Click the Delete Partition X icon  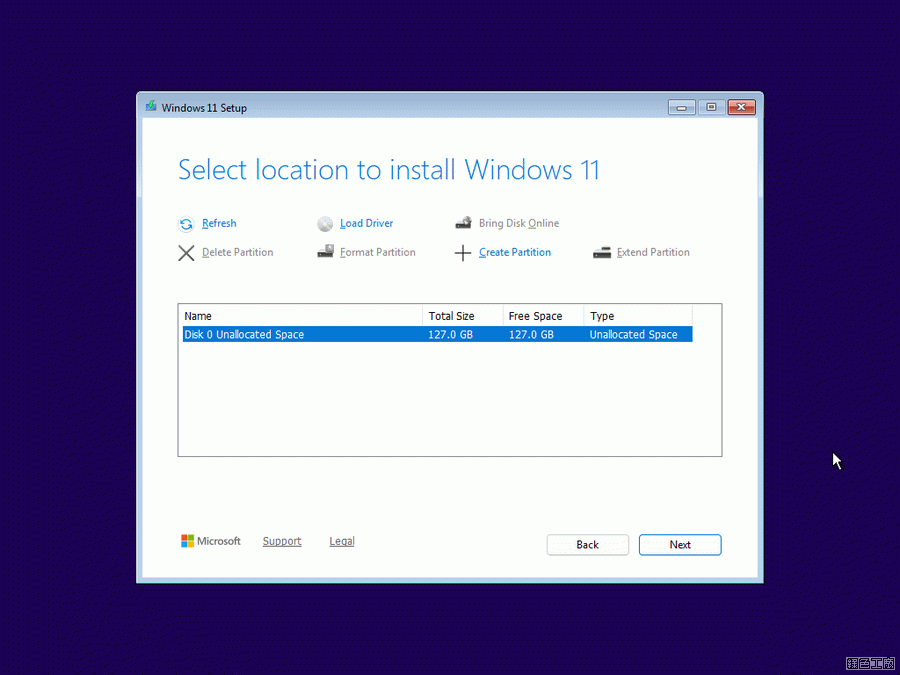pos(186,253)
